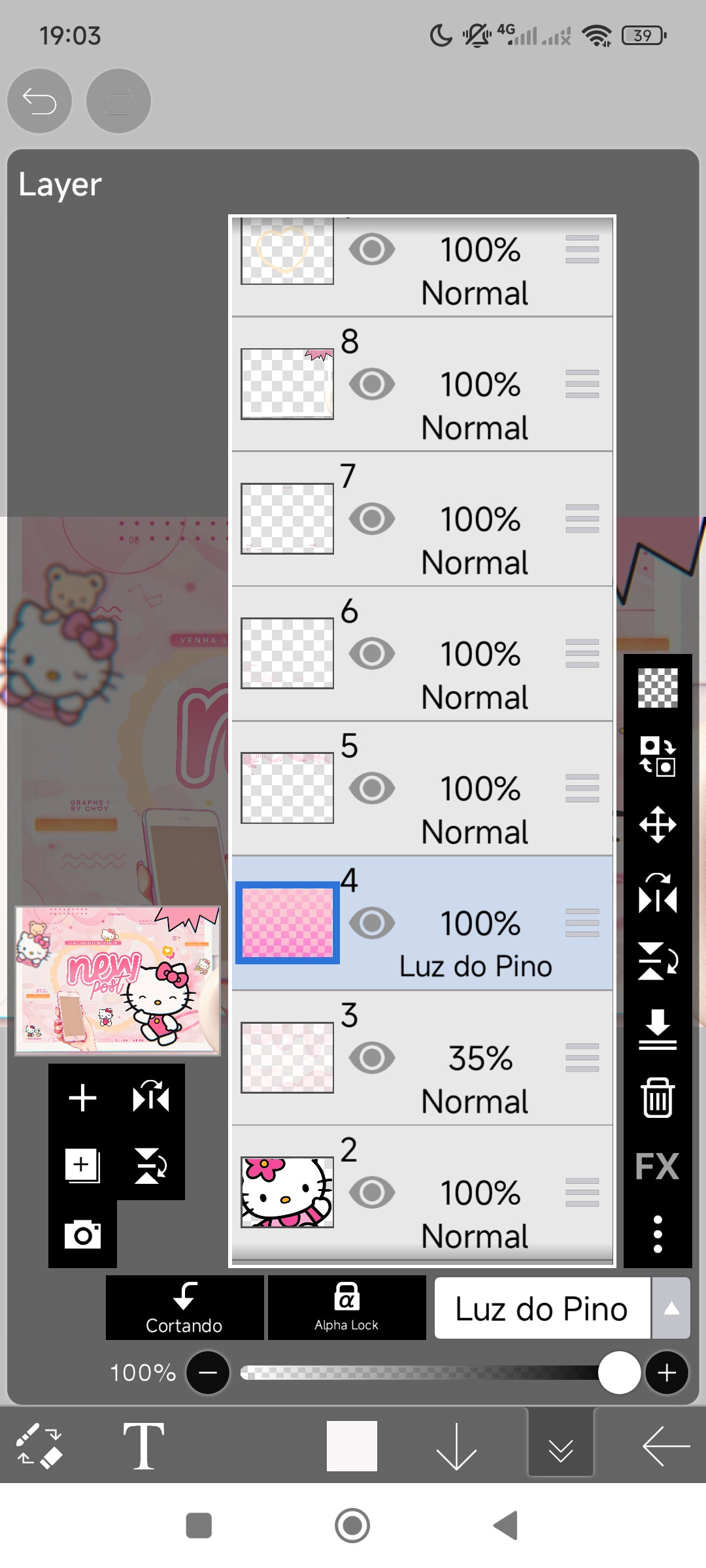Tap the undo arrow button
Image resolution: width=706 pixels, height=1568 pixels.
[39, 101]
